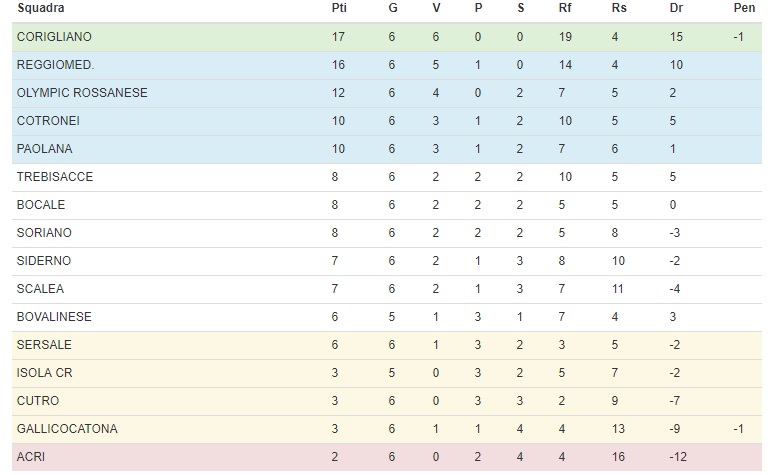
Task: Click the Pen penalty column header
Action: pos(744,8)
